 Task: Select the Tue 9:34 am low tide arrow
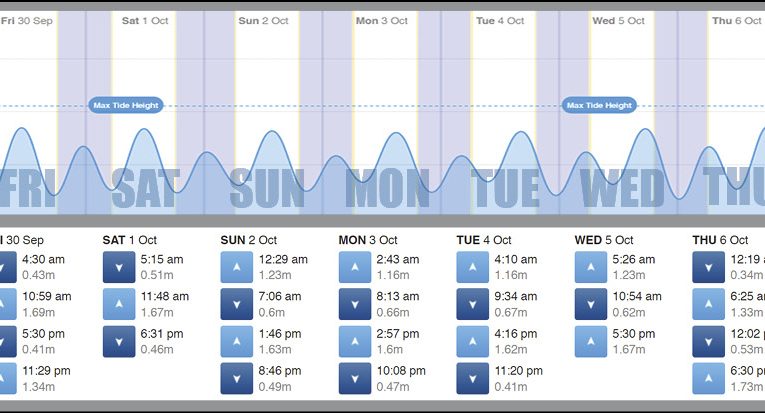pyautogui.click(x=472, y=304)
